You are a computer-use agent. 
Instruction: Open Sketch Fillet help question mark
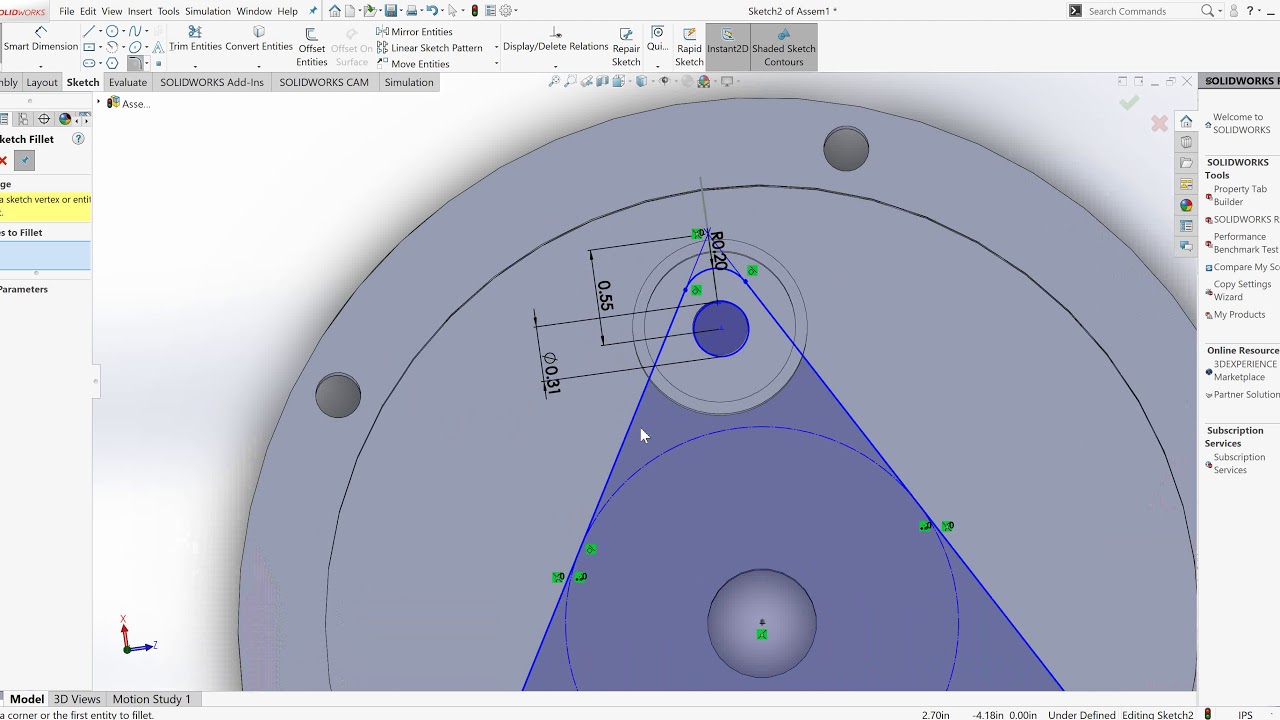[78, 139]
